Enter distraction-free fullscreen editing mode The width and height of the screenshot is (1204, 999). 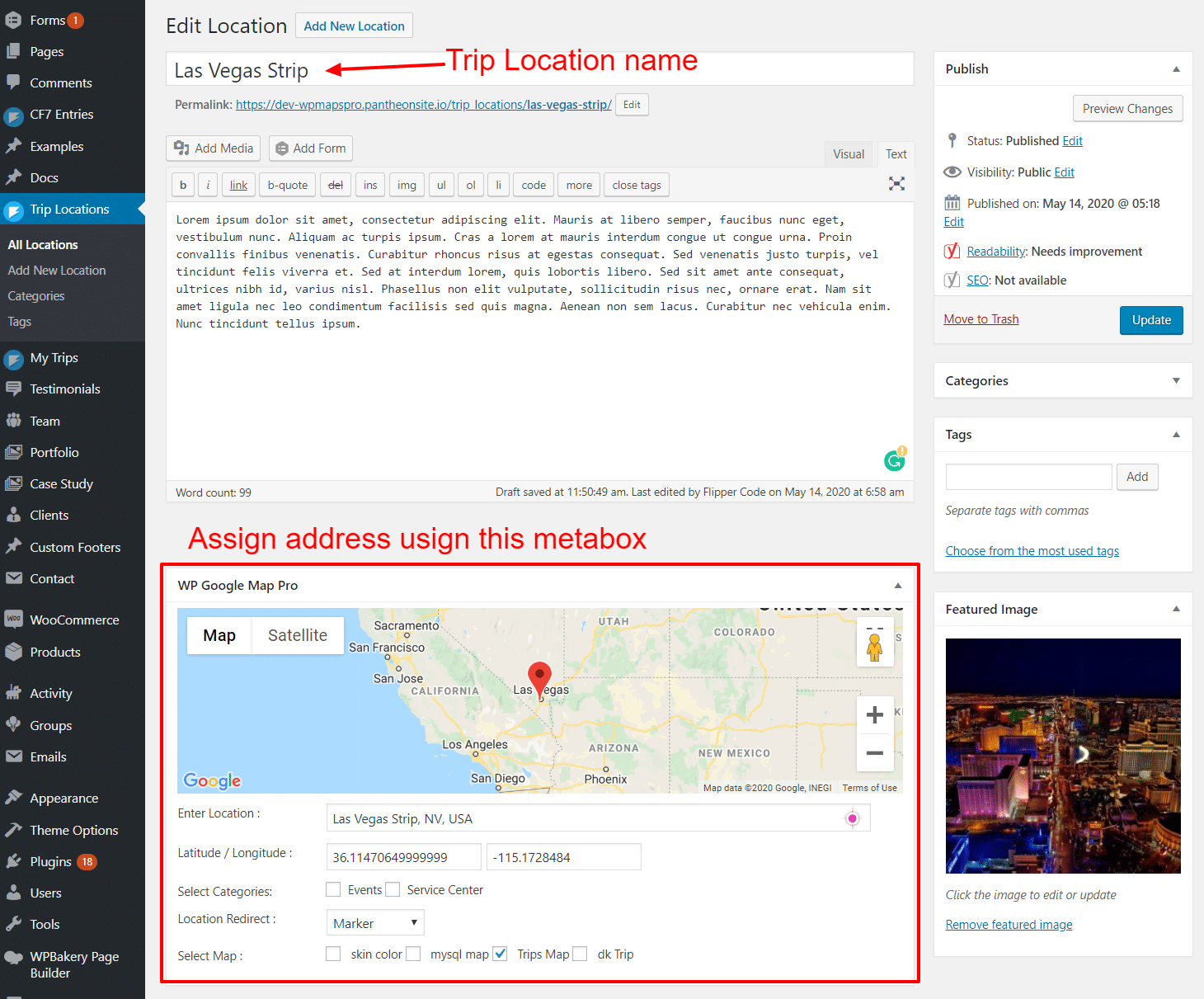896,183
